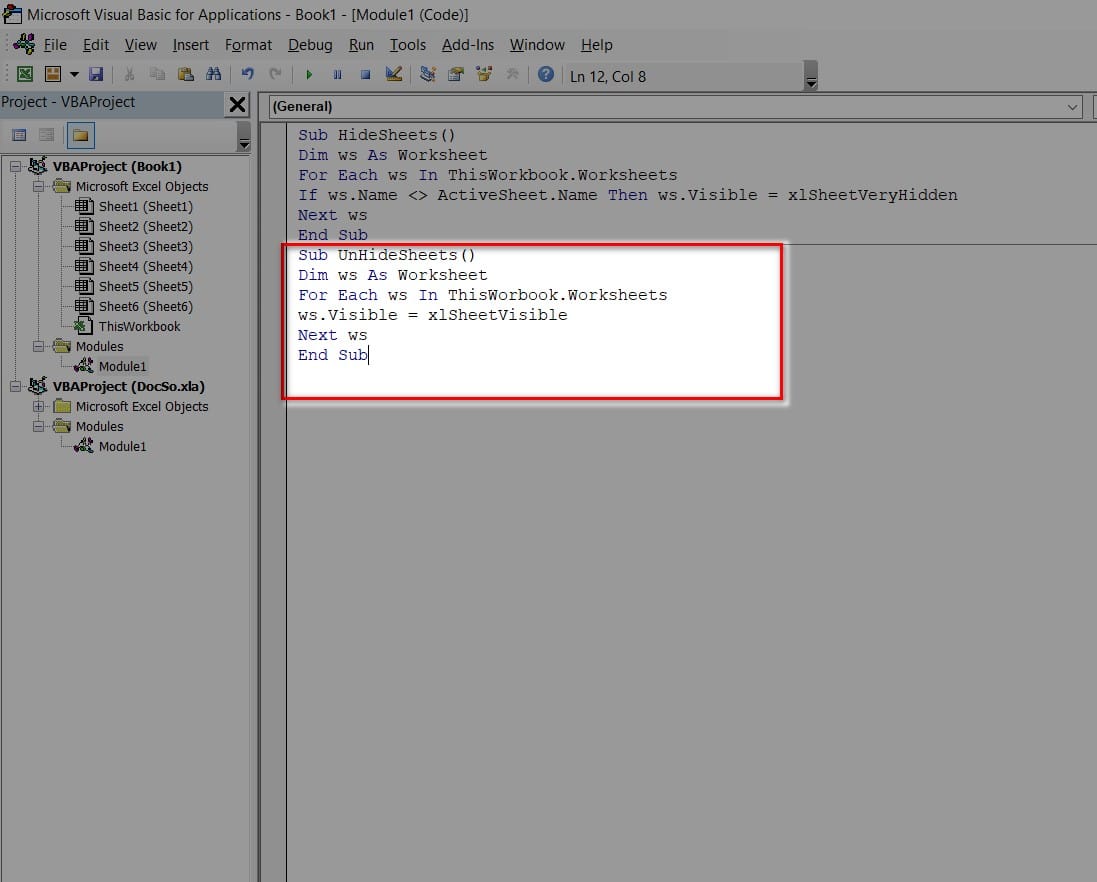Select View Object in Project Explorer
This screenshot has height=882, width=1097.
pyautogui.click(x=45, y=134)
